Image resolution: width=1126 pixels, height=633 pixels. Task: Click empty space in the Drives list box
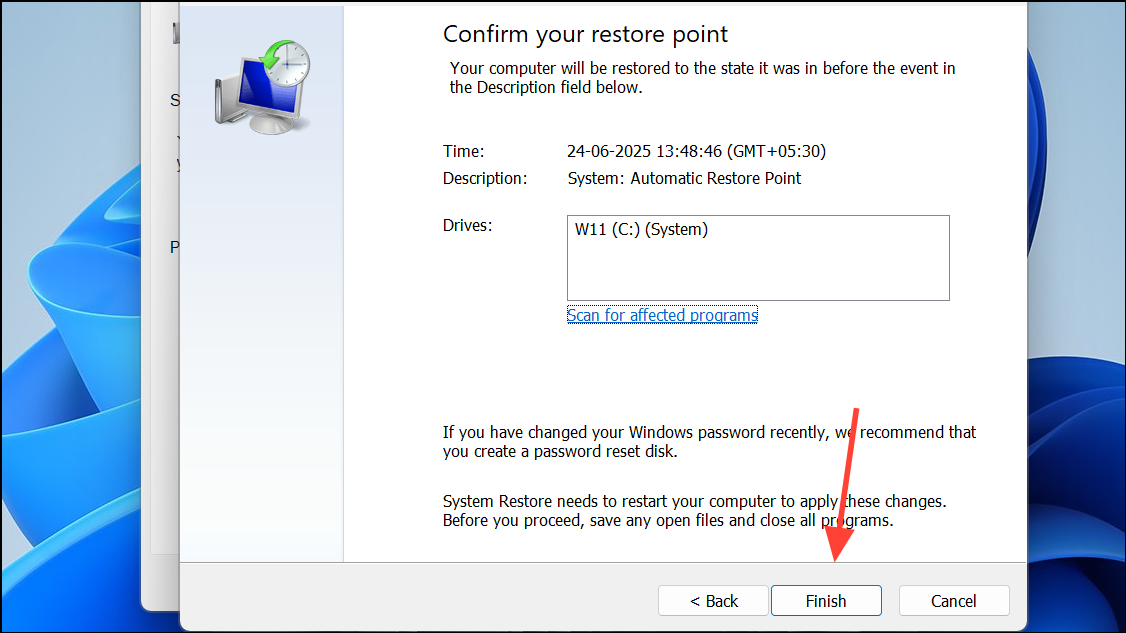(757, 272)
